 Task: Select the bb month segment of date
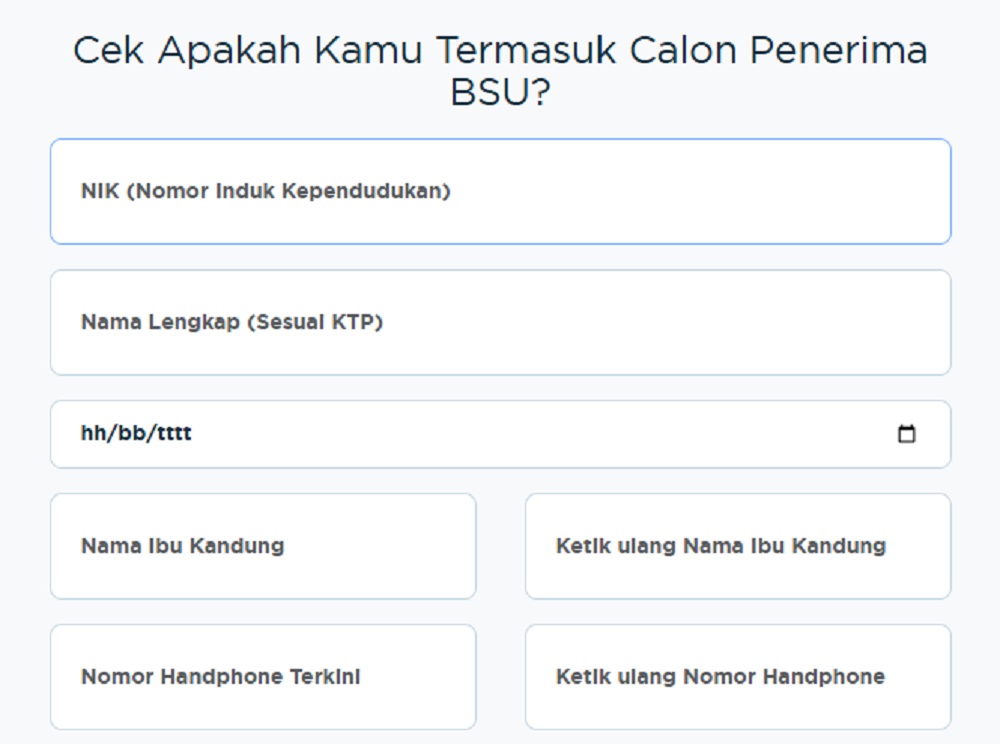pyautogui.click(x=132, y=433)
